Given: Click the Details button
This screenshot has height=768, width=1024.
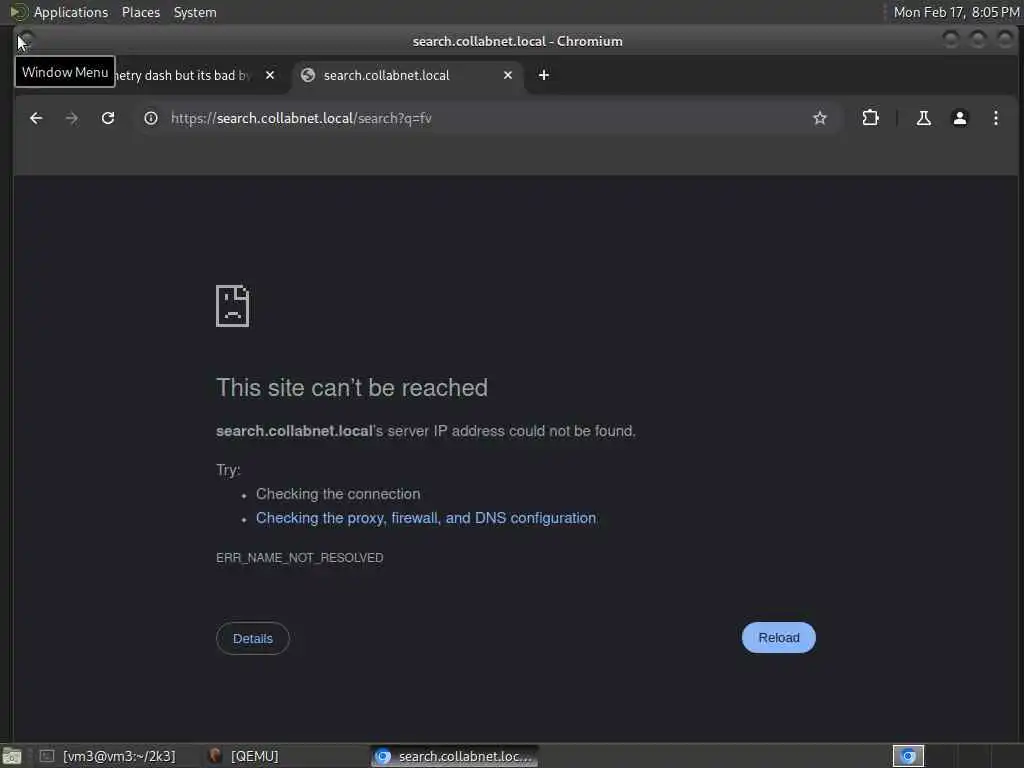Looking at the screenshot, I should (x=253, y=639).
